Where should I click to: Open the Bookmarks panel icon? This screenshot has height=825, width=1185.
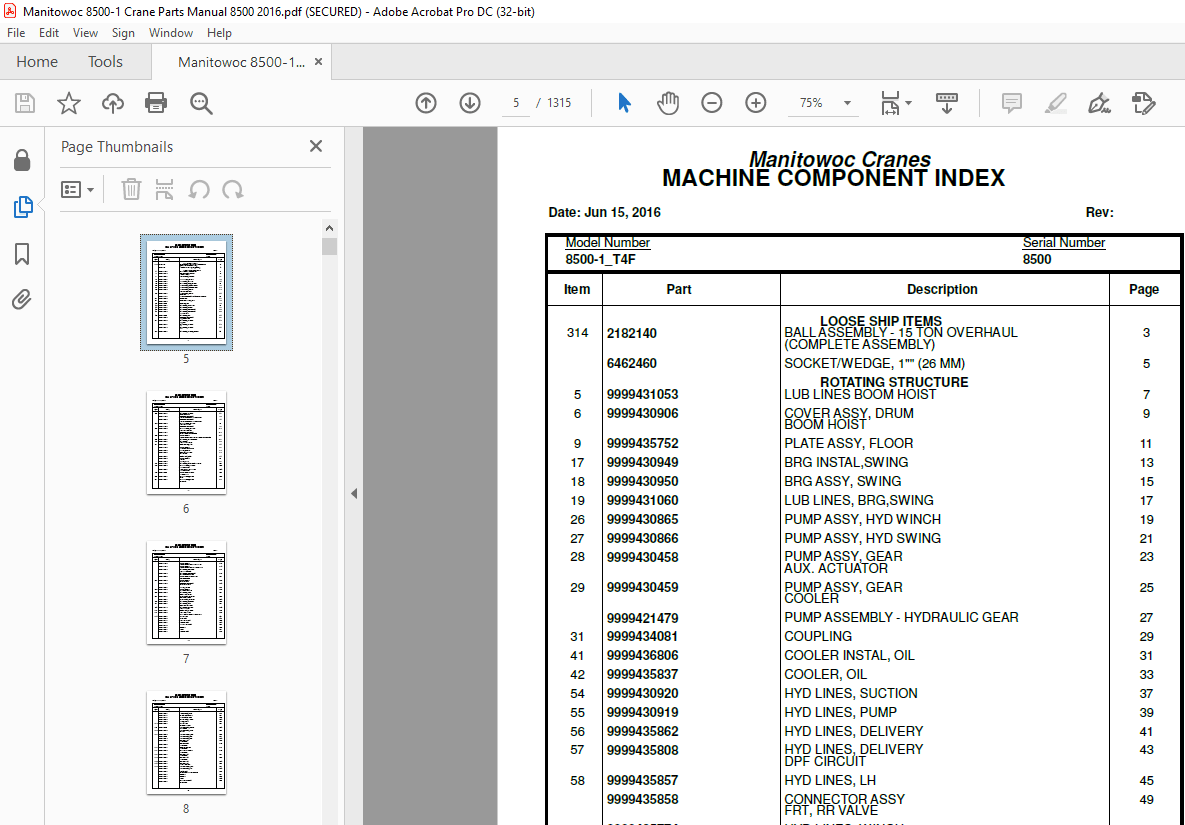(22, 255)
